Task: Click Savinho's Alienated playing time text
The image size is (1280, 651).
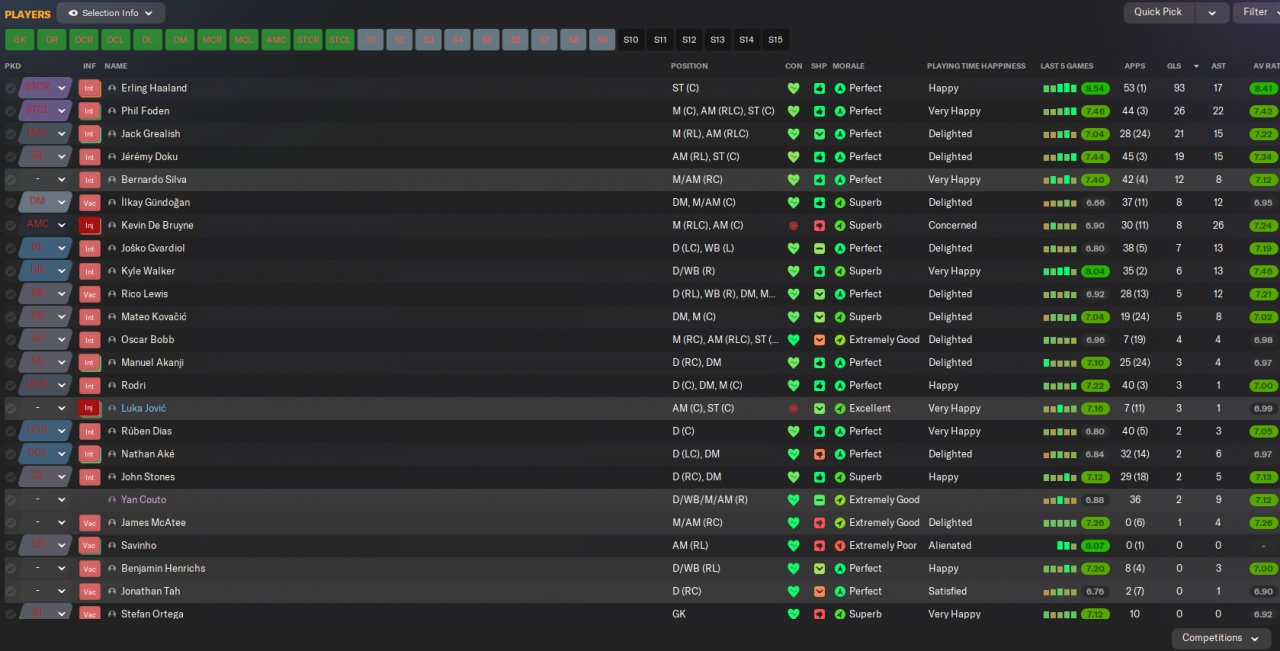Action: tap(950, 545)
